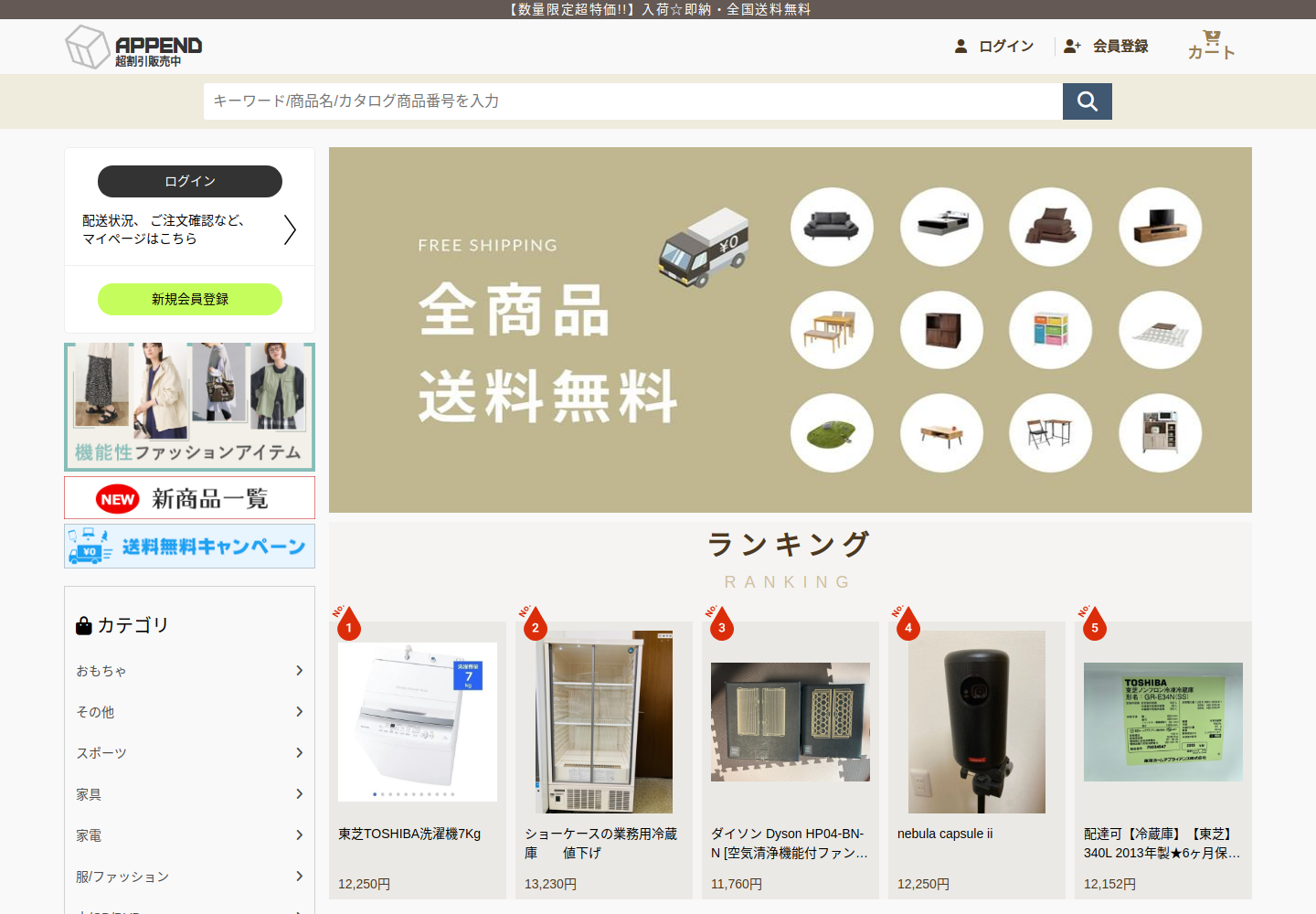Screen dimensions: 1316x914
Task: Click the header ログイン text link
Action: [x=1006, y=46]
